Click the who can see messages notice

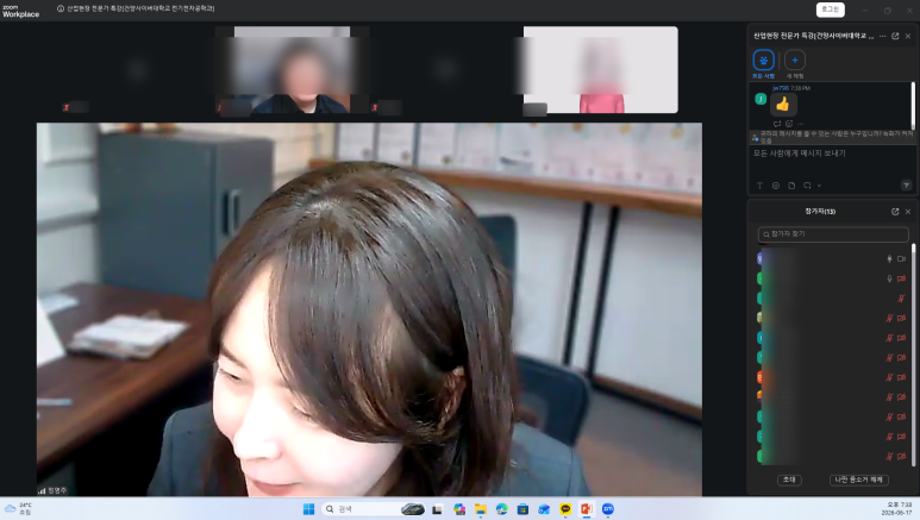pyautogui.click(x=832, y=137)
